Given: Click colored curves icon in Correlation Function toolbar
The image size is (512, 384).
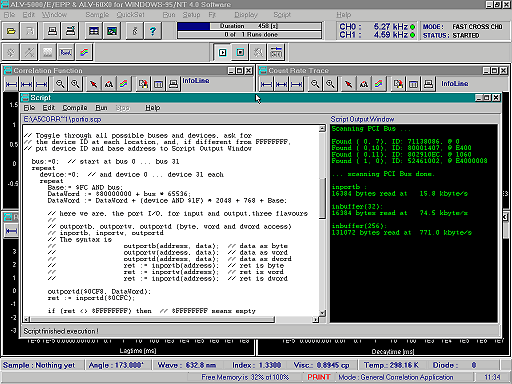Looking at the screenshot, I should tap(123, 84).
